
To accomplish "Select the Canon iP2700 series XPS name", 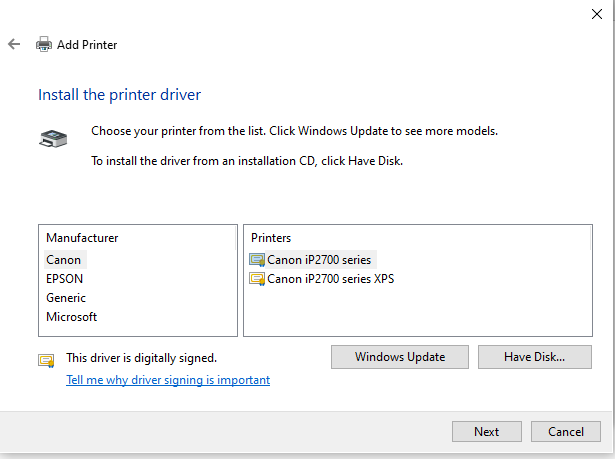I will [x=331, y=279].
